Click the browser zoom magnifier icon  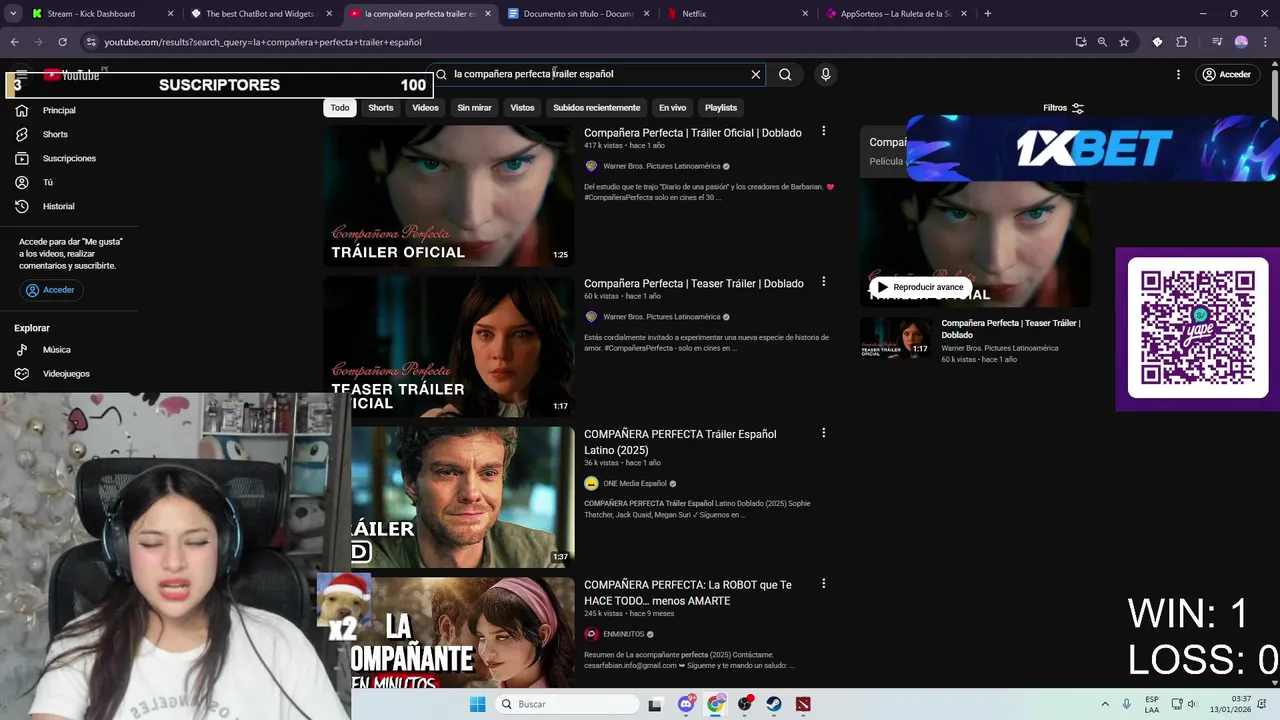[1102, 42]
